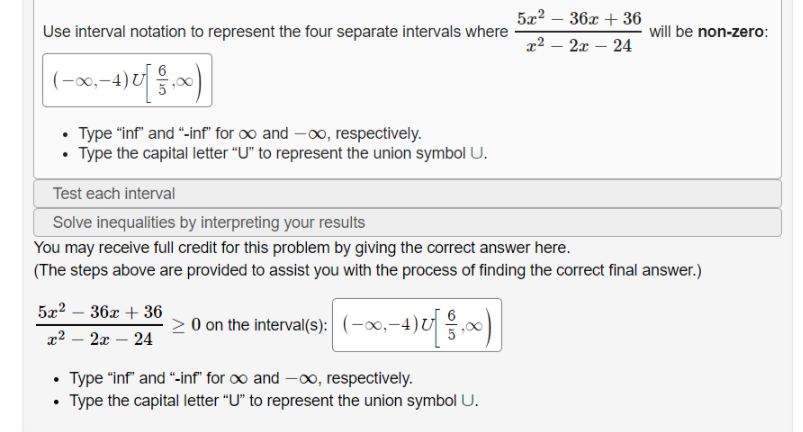Screen dimensions: 803x432
Task: Expand the "Test each interval" step
Action: click(x=406, y=193)
